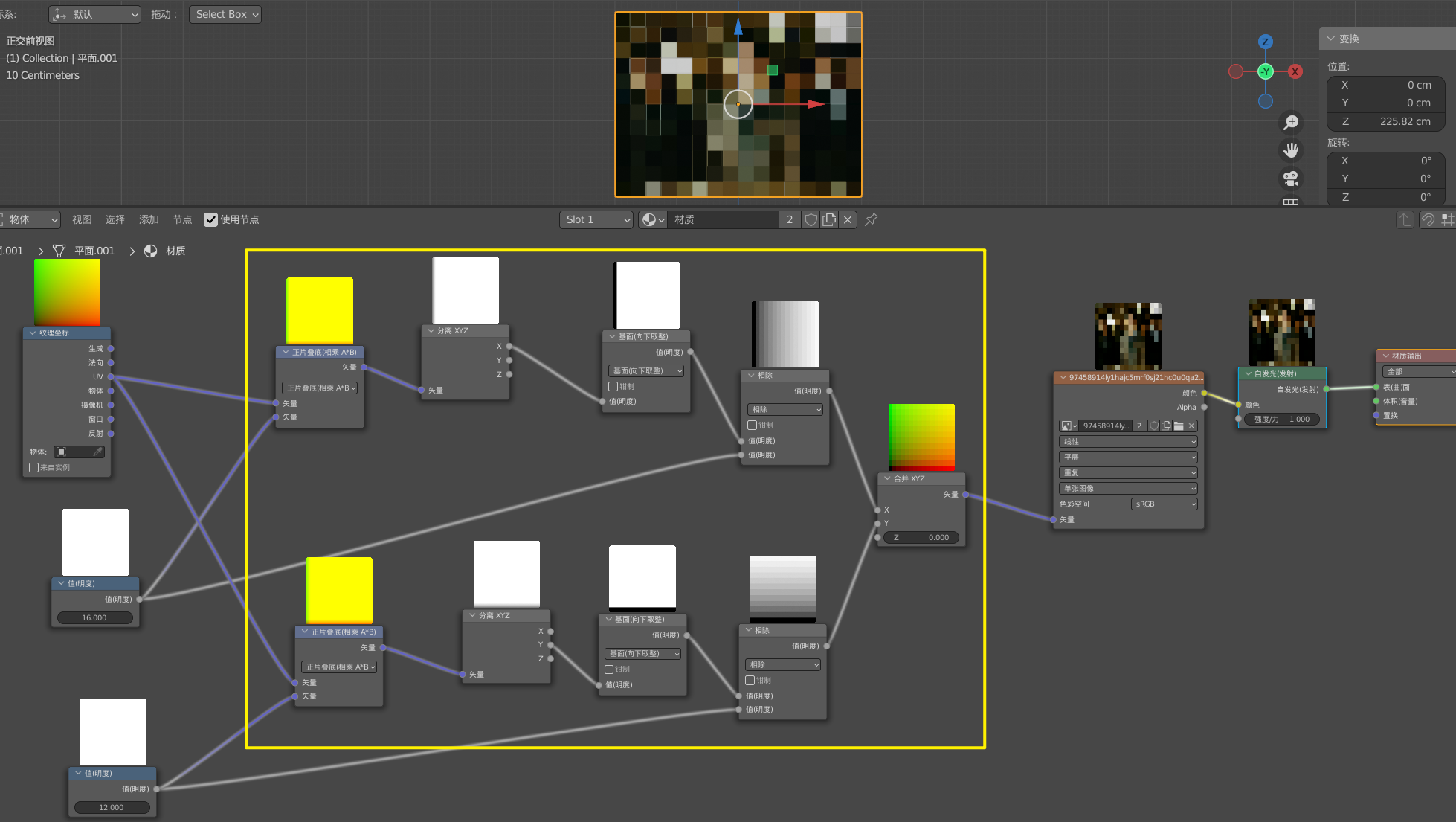
Task: Open the Select Box drag dropdown
Action: click(x=225, y=14)
